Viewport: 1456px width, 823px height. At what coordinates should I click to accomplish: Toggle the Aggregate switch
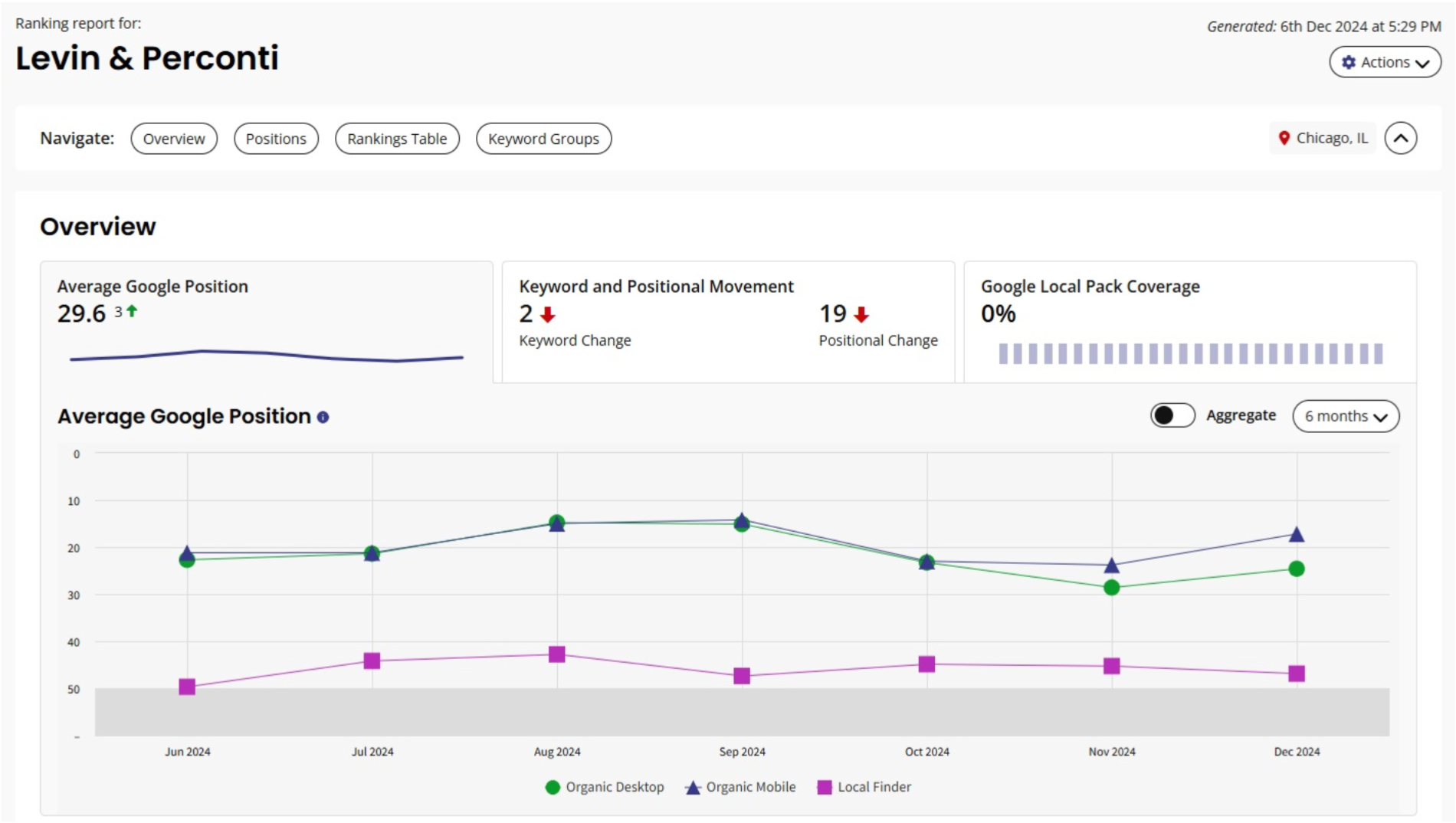coord(1172,415)
